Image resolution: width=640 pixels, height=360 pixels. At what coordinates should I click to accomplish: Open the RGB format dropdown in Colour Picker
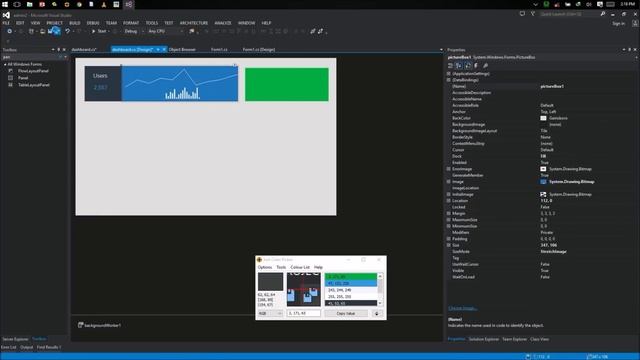(x=270, y=313)
